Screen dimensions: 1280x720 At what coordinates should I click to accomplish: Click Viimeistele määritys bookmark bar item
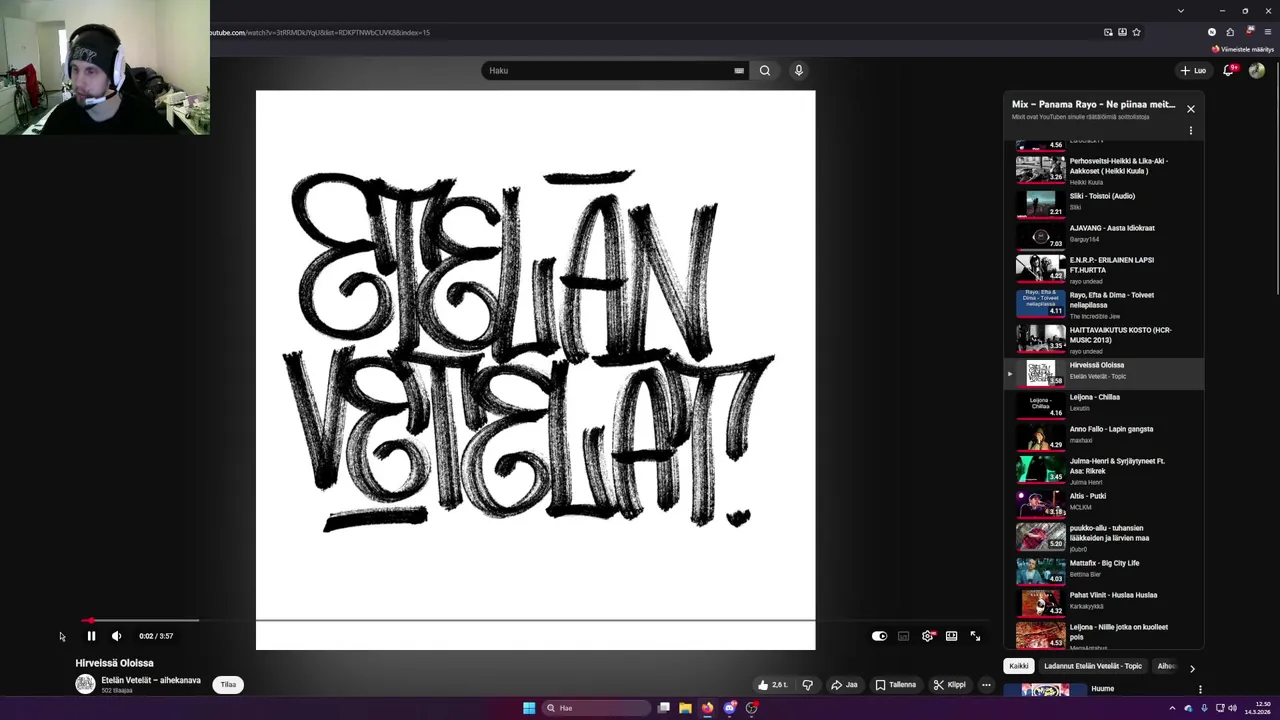(1243, 49)
